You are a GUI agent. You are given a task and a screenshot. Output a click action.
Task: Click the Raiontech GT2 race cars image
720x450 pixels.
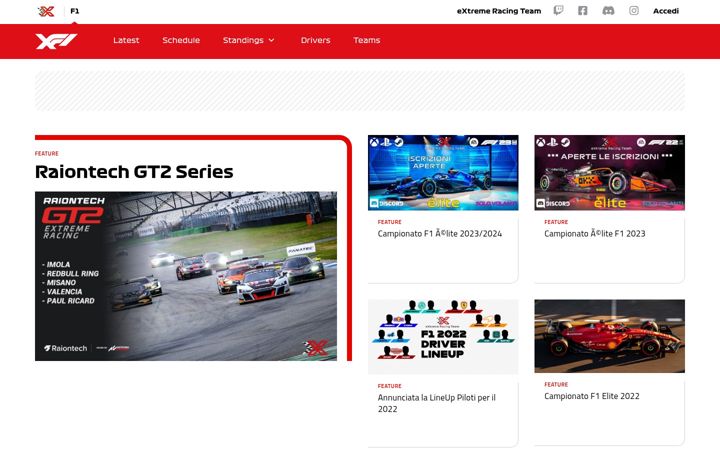pyautogui.click(x=186, y=276)
